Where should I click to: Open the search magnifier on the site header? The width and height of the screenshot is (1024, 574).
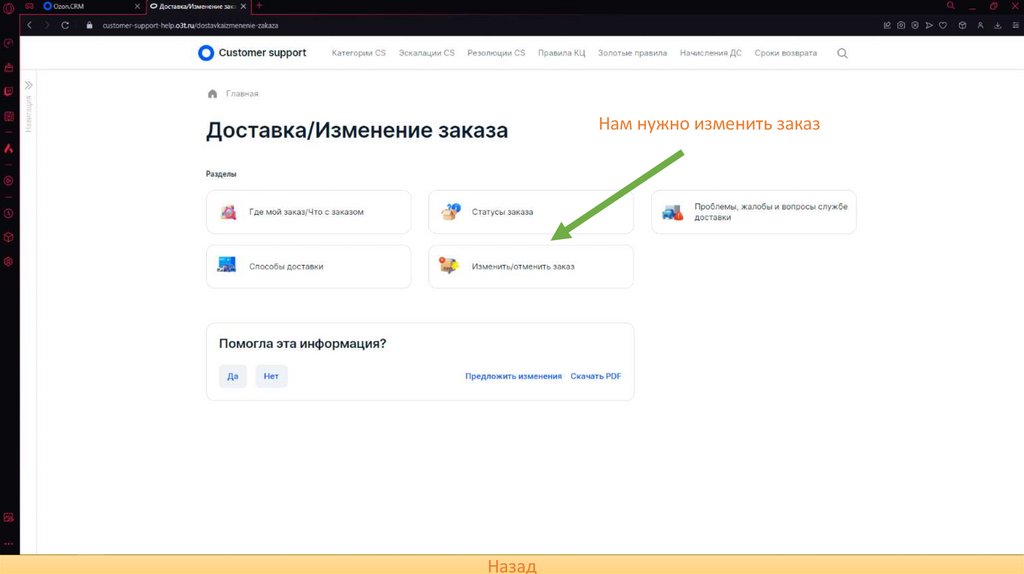click(842, 53)
